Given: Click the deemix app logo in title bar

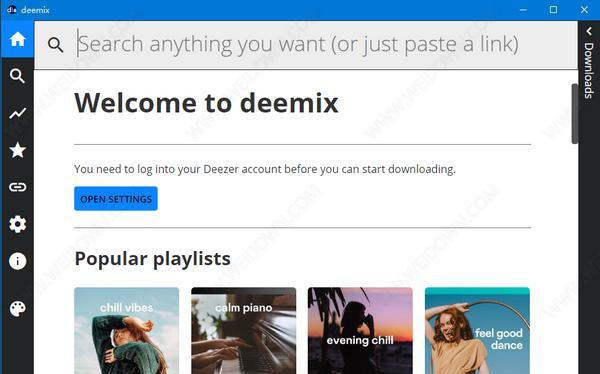Looking at the screenshot, I should (x=11, y=10).
